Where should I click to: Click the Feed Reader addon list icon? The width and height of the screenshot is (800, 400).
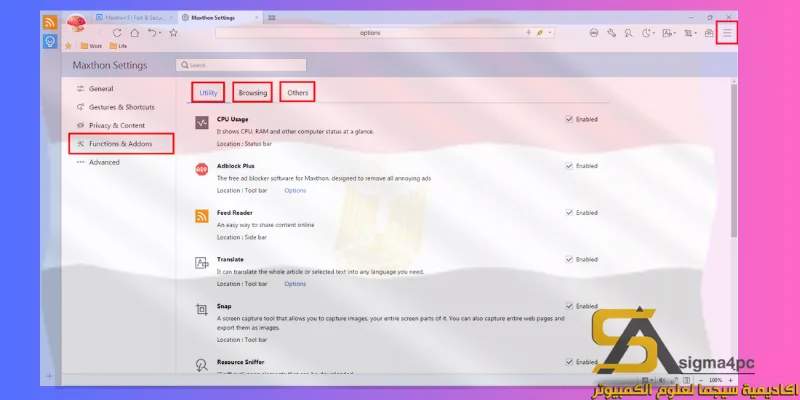click(x=202, y=216)
